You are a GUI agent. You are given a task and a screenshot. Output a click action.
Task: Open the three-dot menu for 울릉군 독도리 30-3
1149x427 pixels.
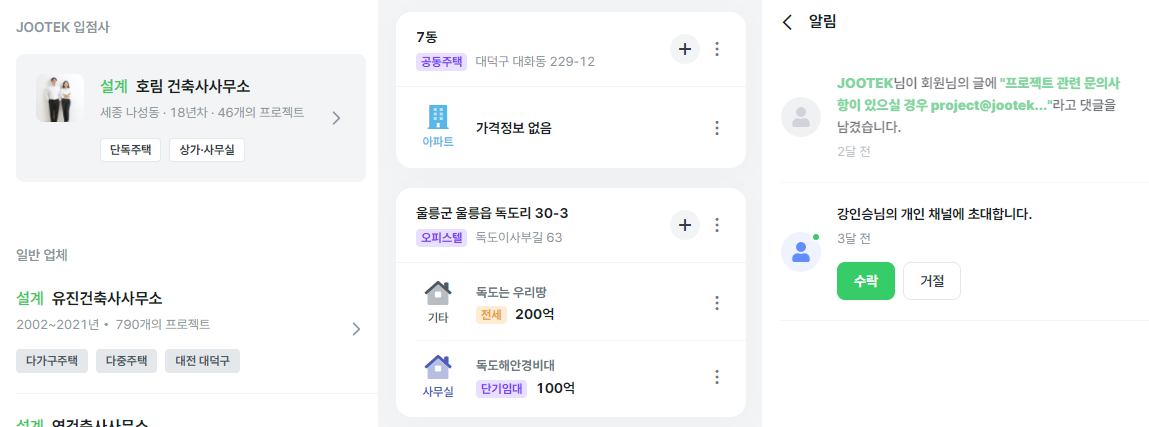(x=717, y=226)
